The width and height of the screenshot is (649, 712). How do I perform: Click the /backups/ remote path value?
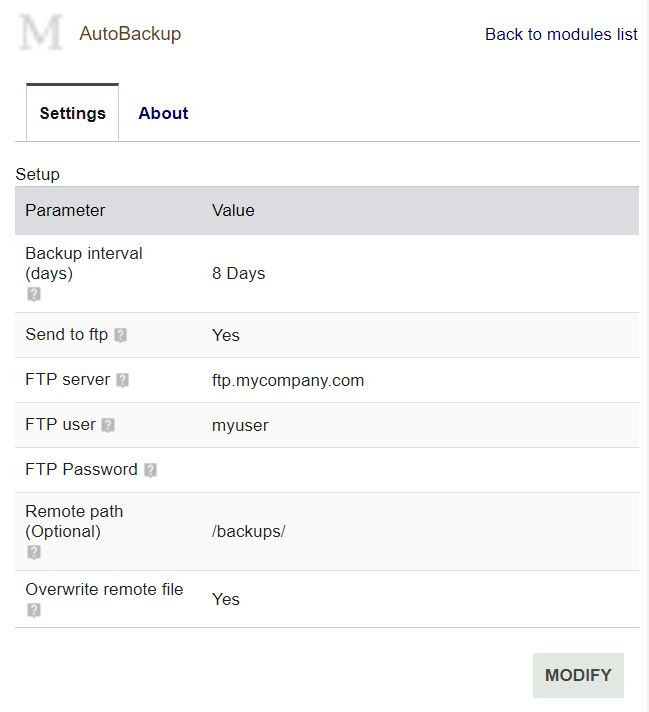click(248, 531)
